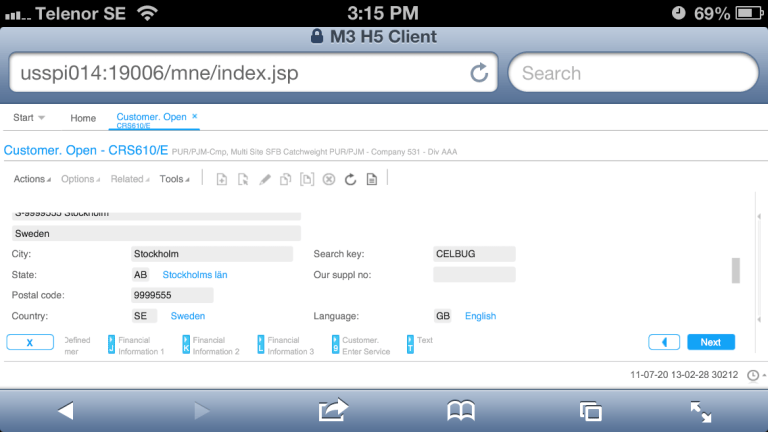Image resolution: width=768 pixels, height=432 pixels.
Task: Click the empty Our suppl no field
Action: click(474, 275)
